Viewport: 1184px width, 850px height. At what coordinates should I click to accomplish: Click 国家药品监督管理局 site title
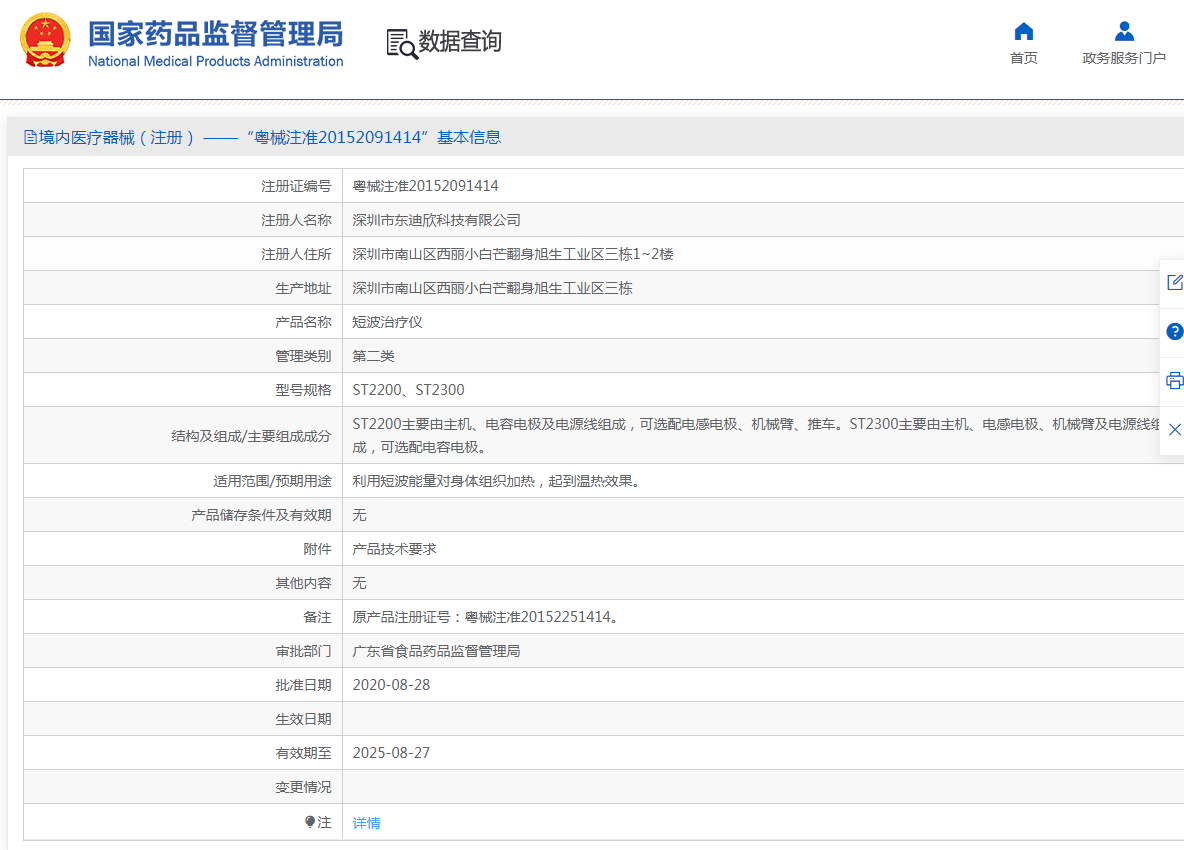click(x=215, y=34)
